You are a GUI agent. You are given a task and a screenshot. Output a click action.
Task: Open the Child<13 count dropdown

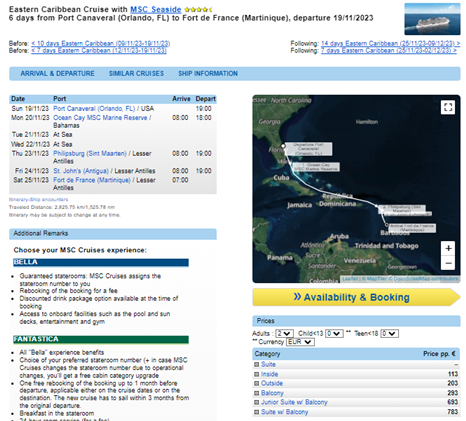[334, 333]
